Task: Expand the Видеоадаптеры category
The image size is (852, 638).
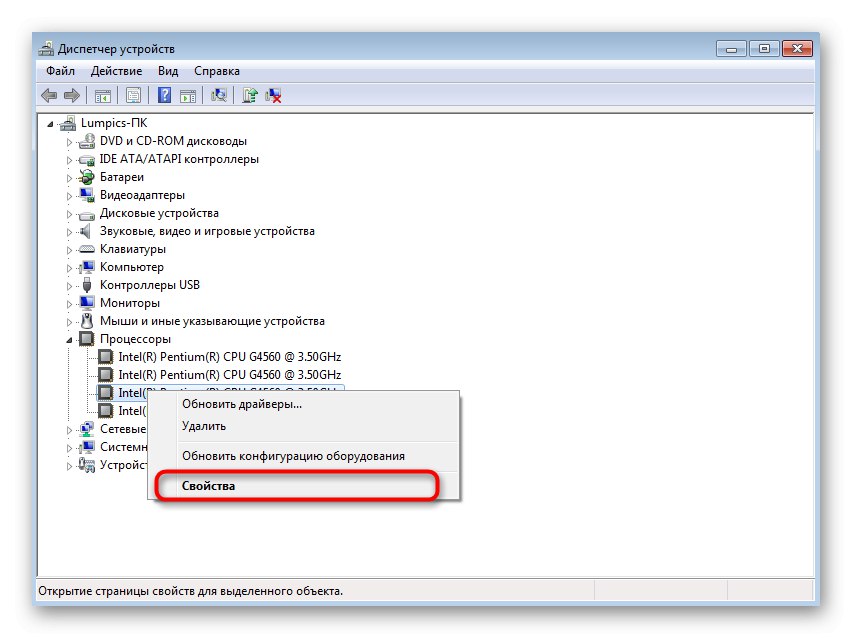Action: point(71,195)
